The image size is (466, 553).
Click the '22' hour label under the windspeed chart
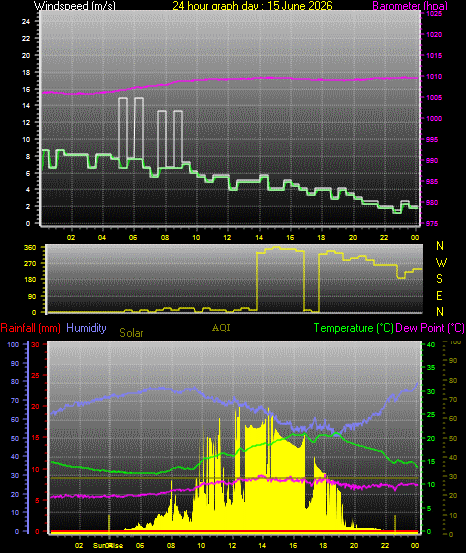pyautogui.click(x=384, y=237)
